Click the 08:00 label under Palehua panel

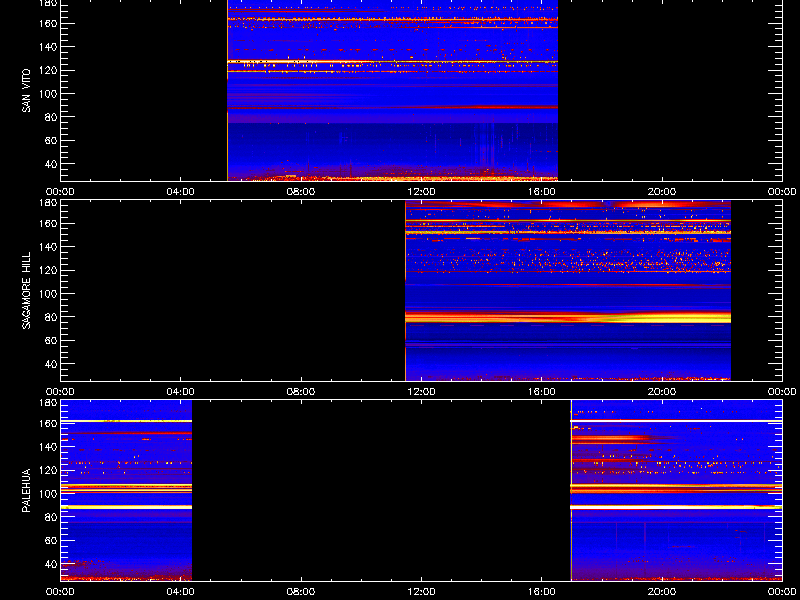click(x=301, y=592)
